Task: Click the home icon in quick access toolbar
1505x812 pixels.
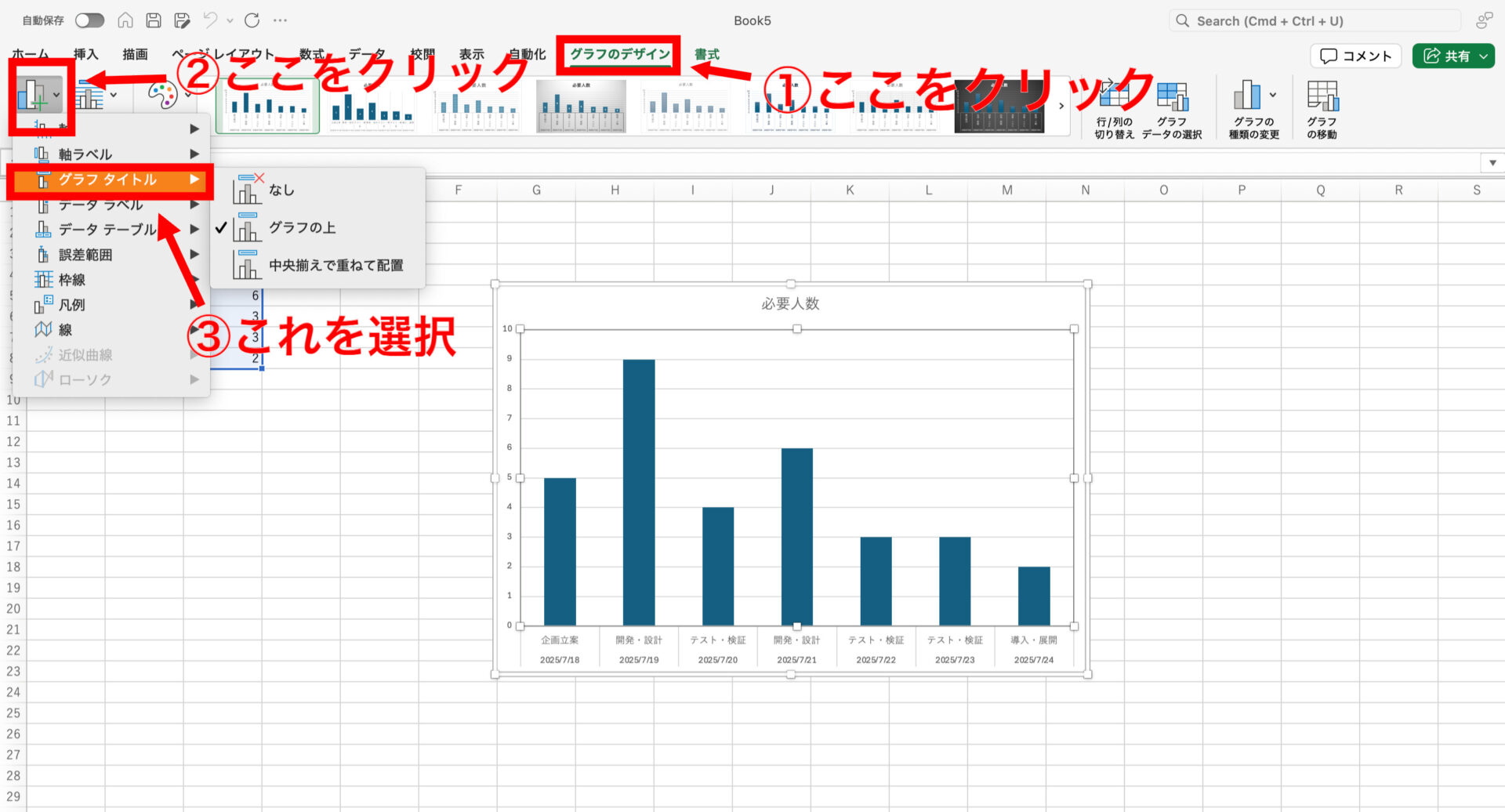Action: [125, 20]
